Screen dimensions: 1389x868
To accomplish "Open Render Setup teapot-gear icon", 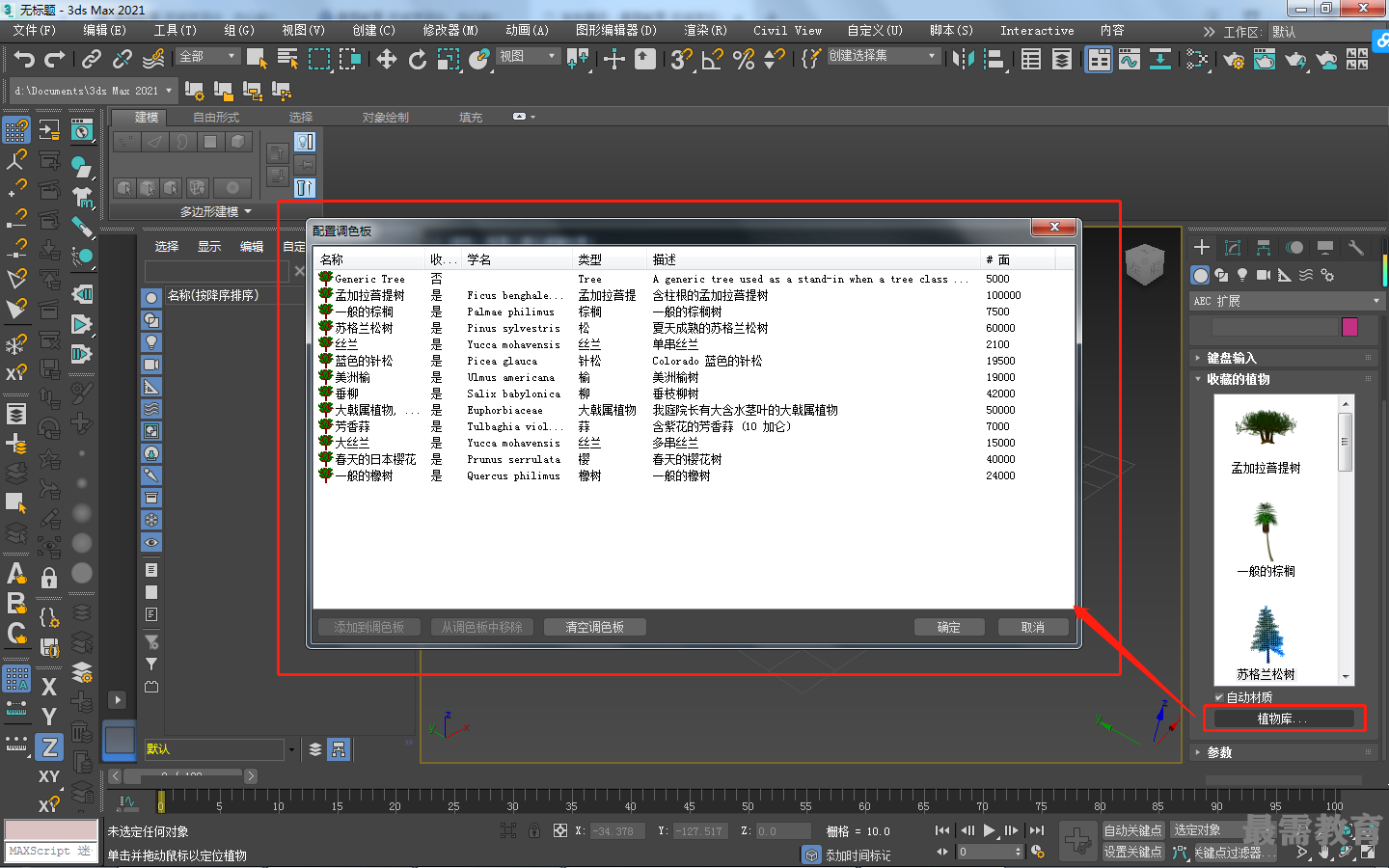I will 1234,60.
